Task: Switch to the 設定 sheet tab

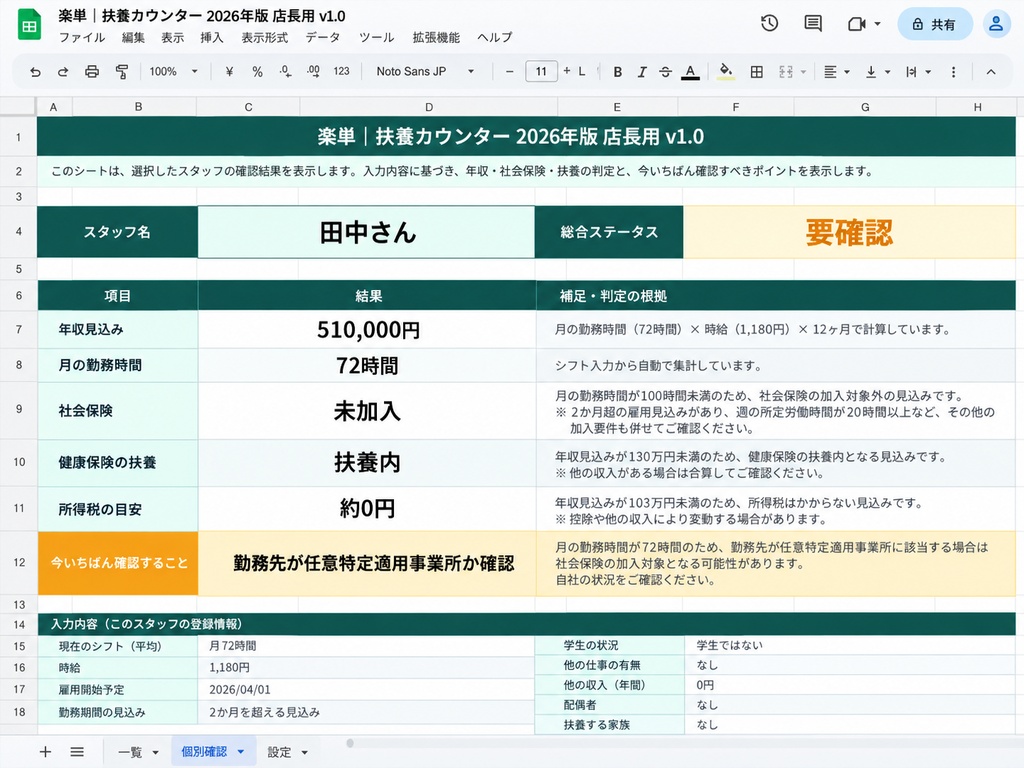Action: tap(287, 752)
